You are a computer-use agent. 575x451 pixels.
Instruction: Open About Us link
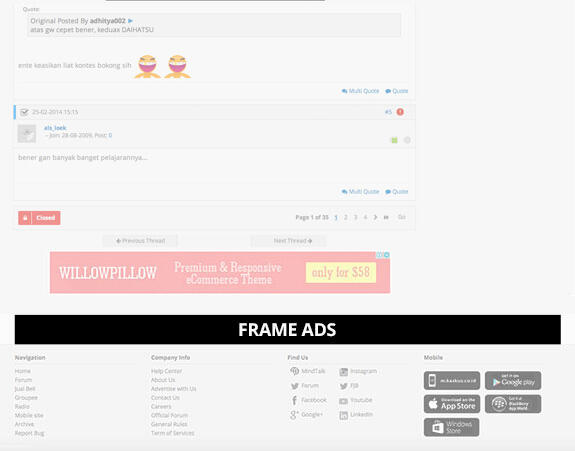pyautogui.click(x=163, y=380)
